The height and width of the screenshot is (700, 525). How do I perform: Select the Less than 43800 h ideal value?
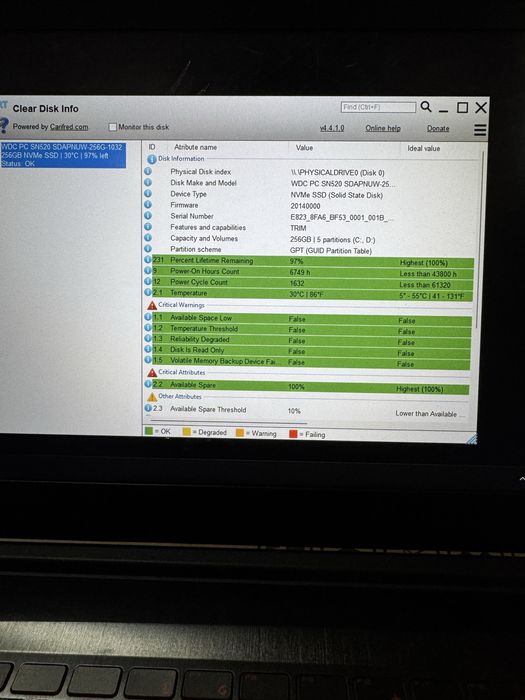pyautogui.click(x=428, y=274)
